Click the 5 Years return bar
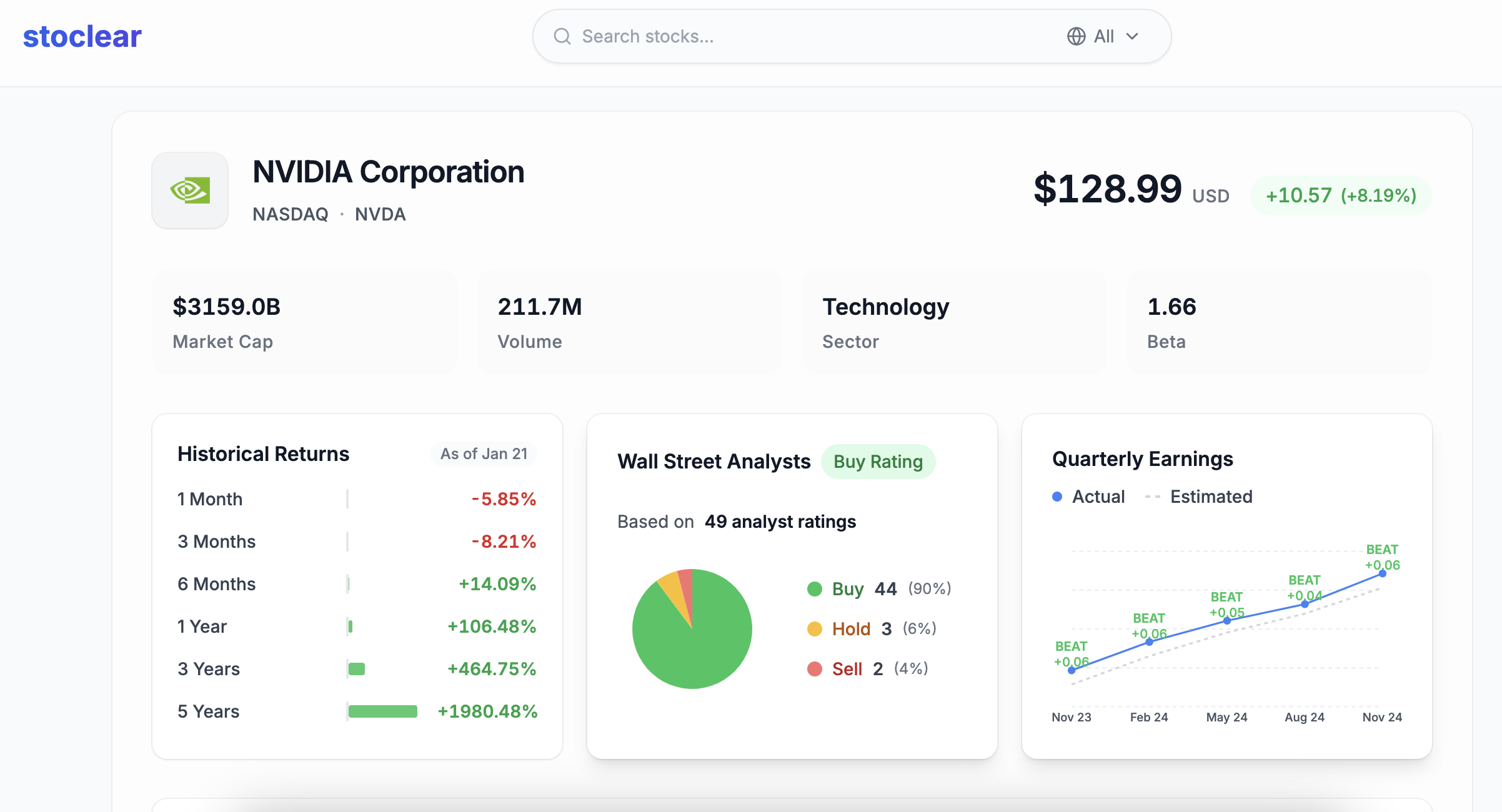The height and width of the screenshot is (812, 1502). [x=383, y=711]
